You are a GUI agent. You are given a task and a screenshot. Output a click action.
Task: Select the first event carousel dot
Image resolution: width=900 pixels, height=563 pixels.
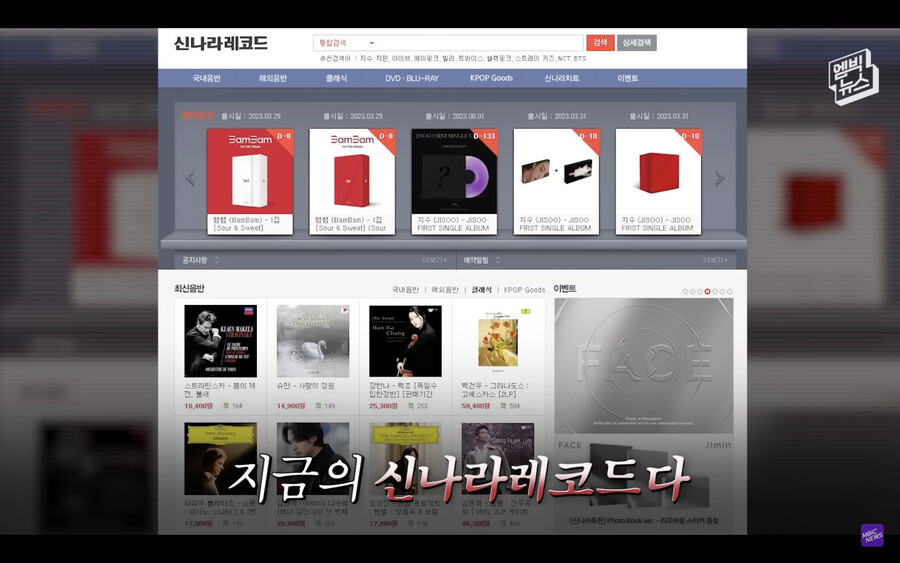(685, 292)
